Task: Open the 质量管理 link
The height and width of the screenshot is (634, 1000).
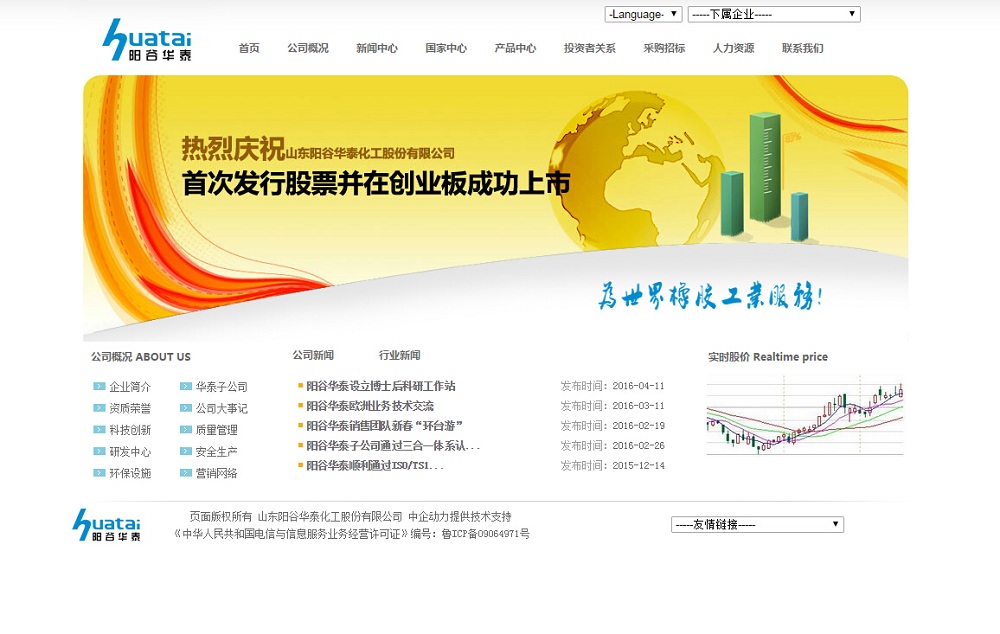Action: pyautogui.click(x=217, y=430)
